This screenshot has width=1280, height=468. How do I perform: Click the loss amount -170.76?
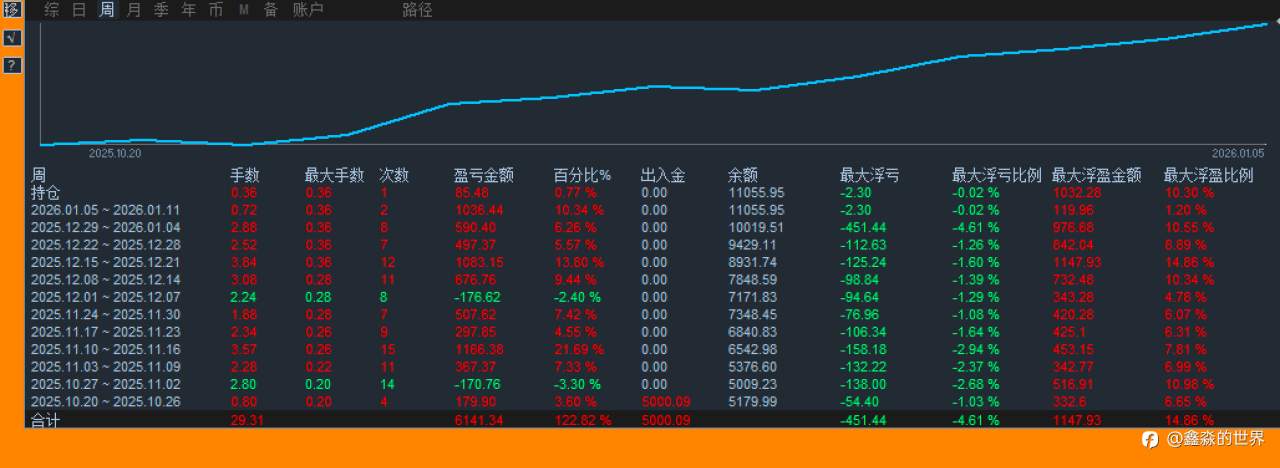[477, 384]
